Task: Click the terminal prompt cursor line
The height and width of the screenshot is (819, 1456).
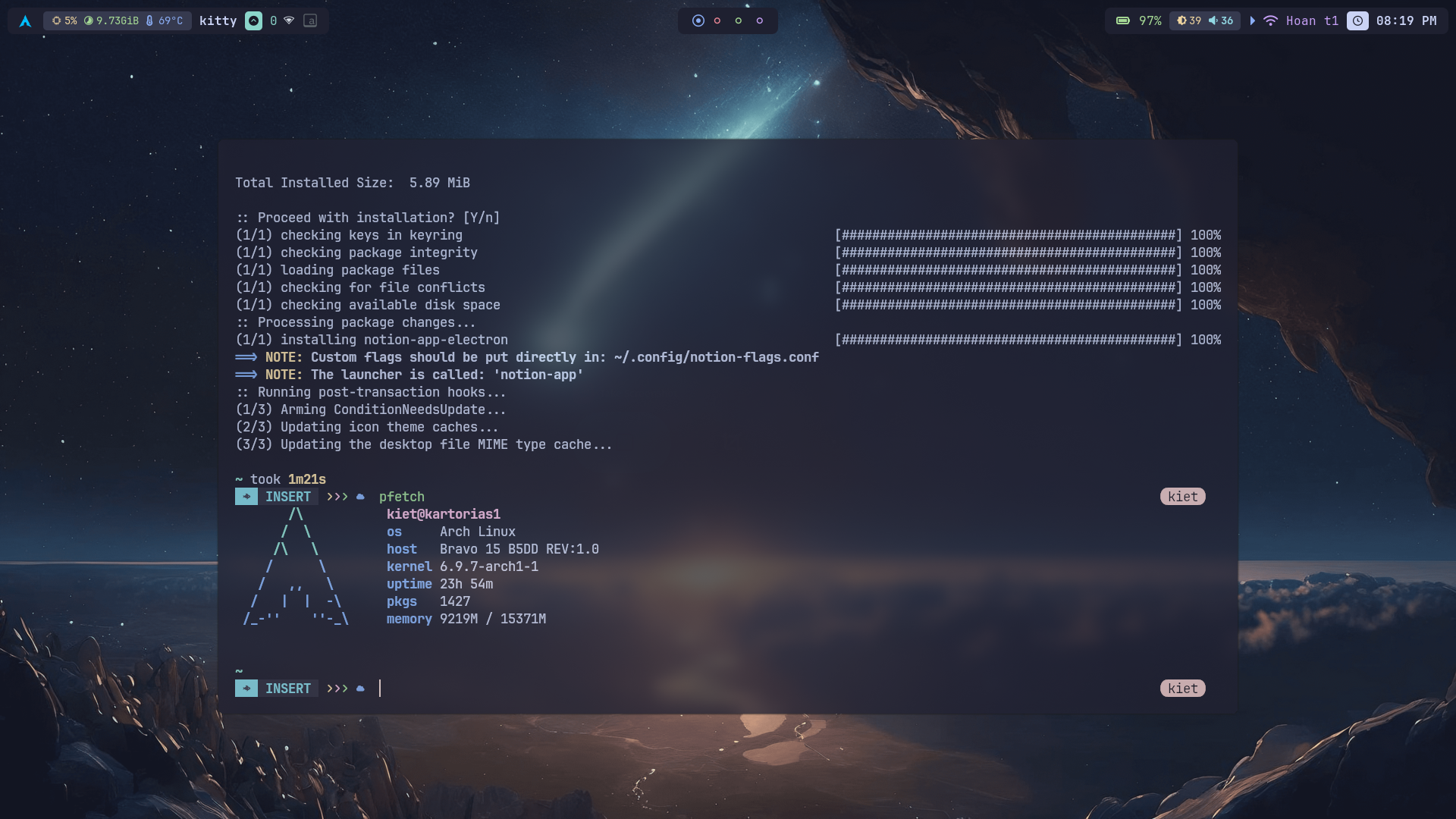Action: [x=720, y=689]
